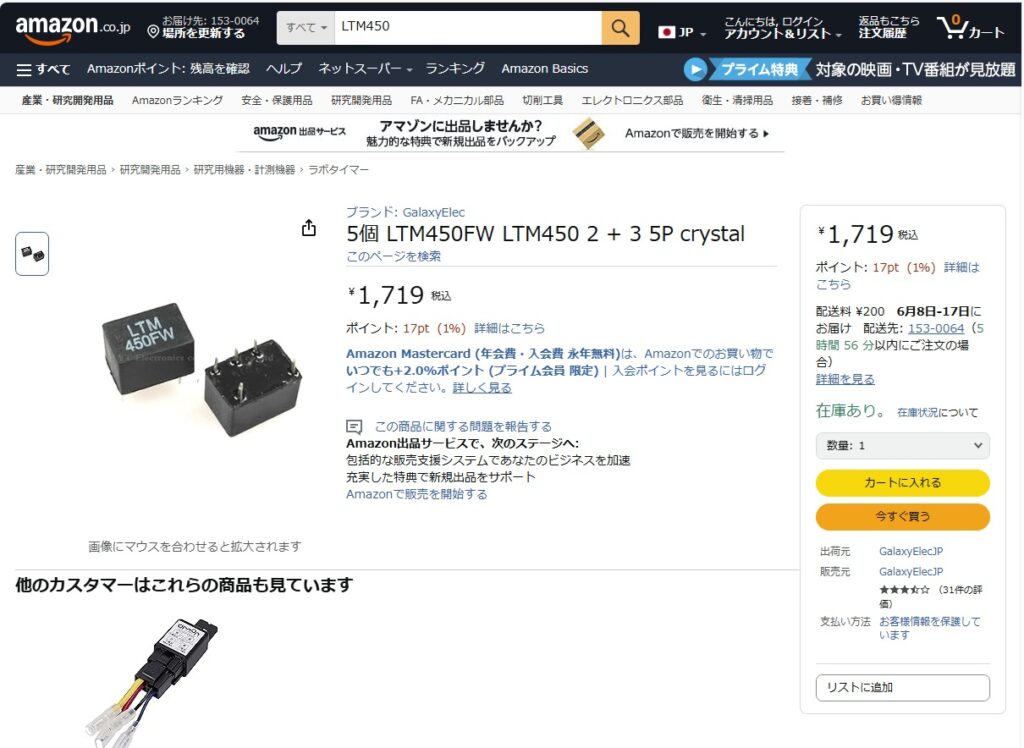Screen dimensions: 1024x748
Task: Click the カートに入れる button
Action: [x=903, y=483]
